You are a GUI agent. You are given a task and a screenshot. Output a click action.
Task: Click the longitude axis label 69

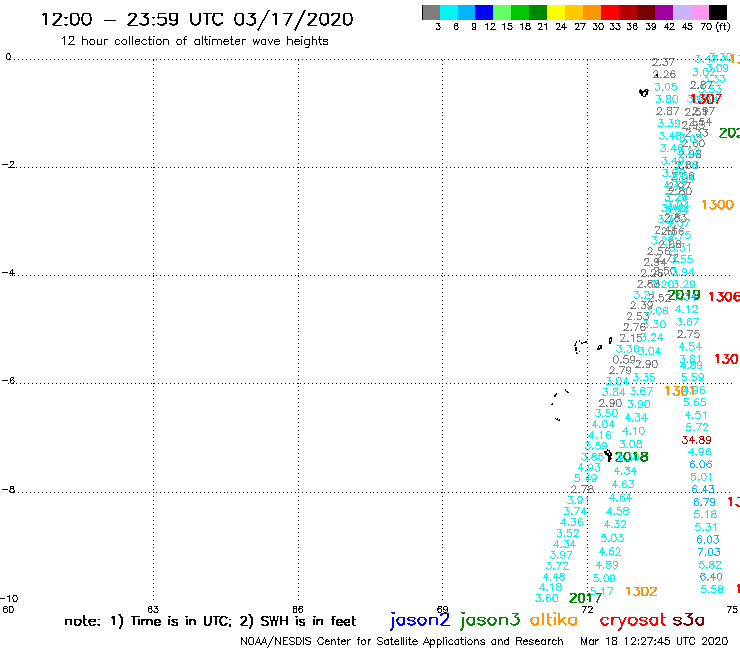[x=442, y=609]
